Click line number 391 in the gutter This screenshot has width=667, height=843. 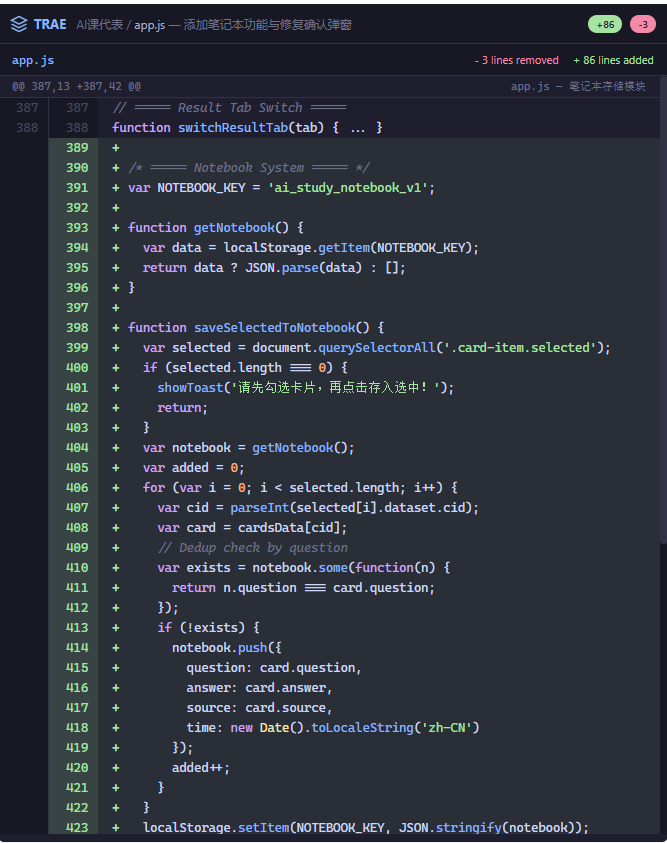coord(77,188)
